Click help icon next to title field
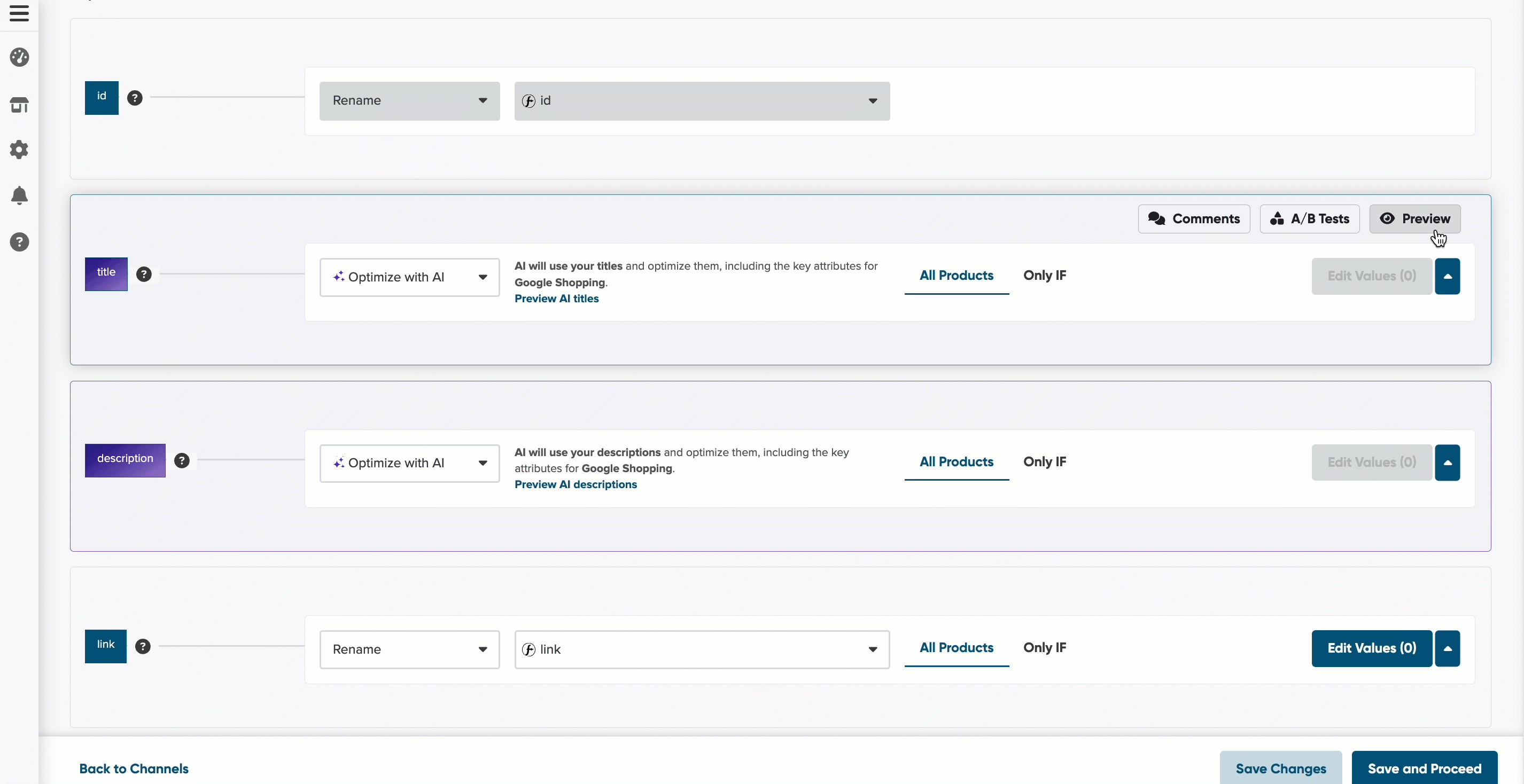Image resolution: width=1524 pixels, height=784 pixels. tap(144, 275)
